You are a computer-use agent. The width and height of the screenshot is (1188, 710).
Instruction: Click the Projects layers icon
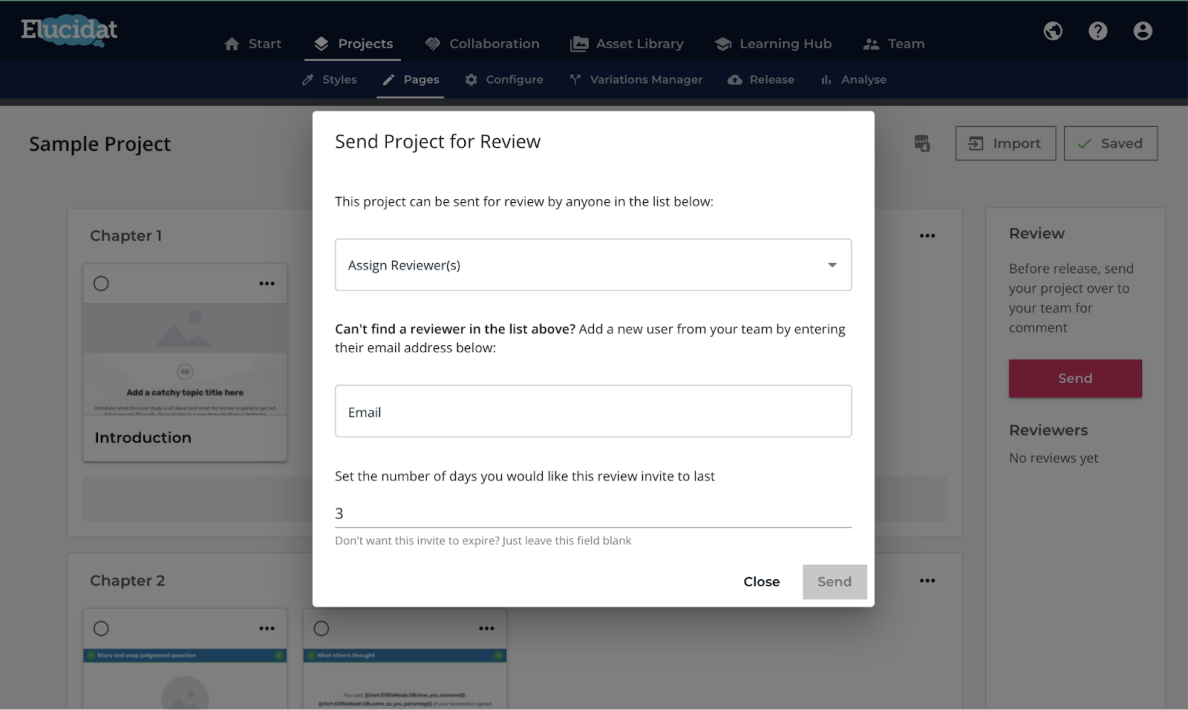(x=321, y=44)
